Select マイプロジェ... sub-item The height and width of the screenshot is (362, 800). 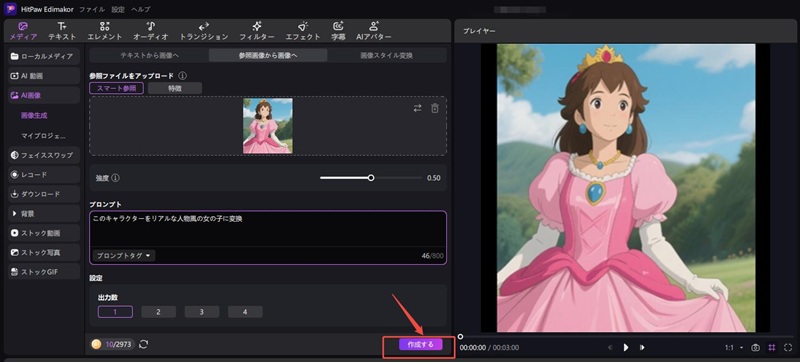pyautogui.click(x=43, y=136)
